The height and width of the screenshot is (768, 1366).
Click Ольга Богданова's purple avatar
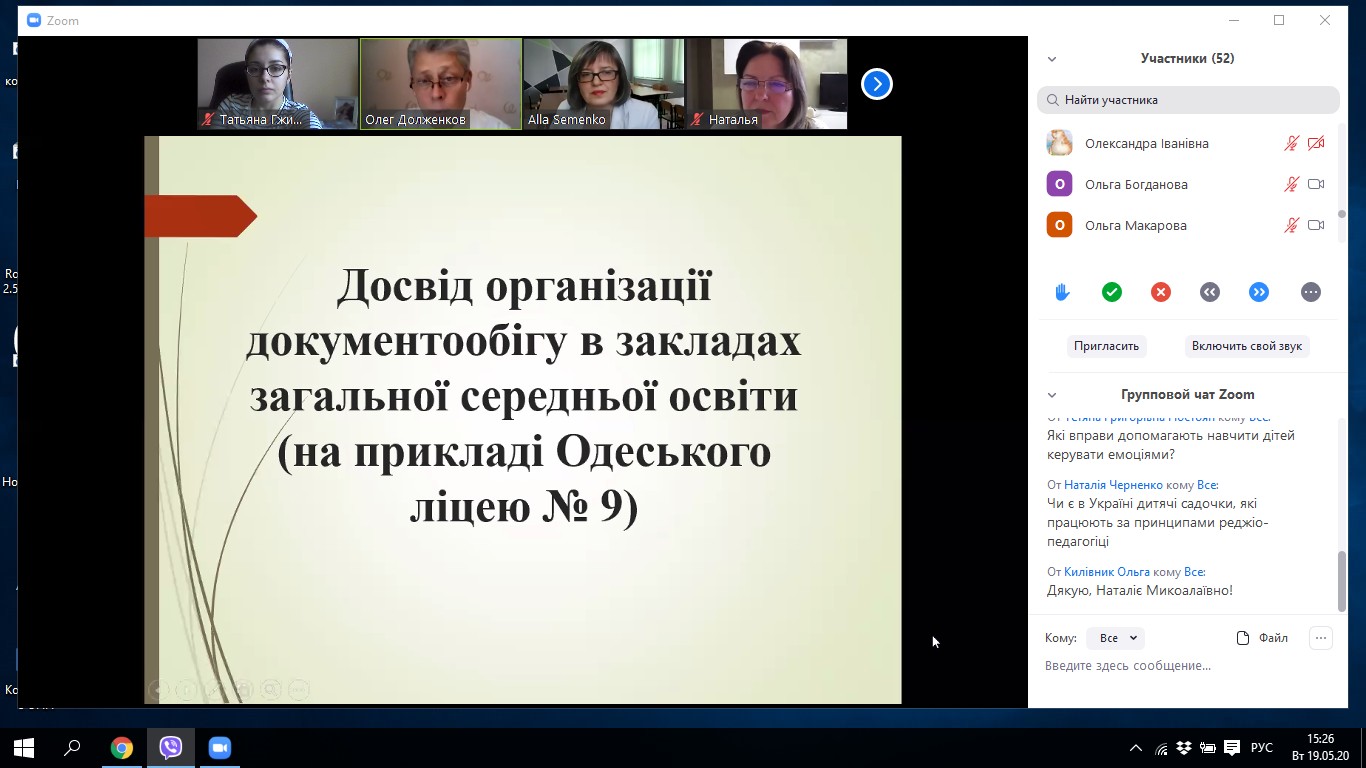pyautogui.click(x=1059, y=184)
